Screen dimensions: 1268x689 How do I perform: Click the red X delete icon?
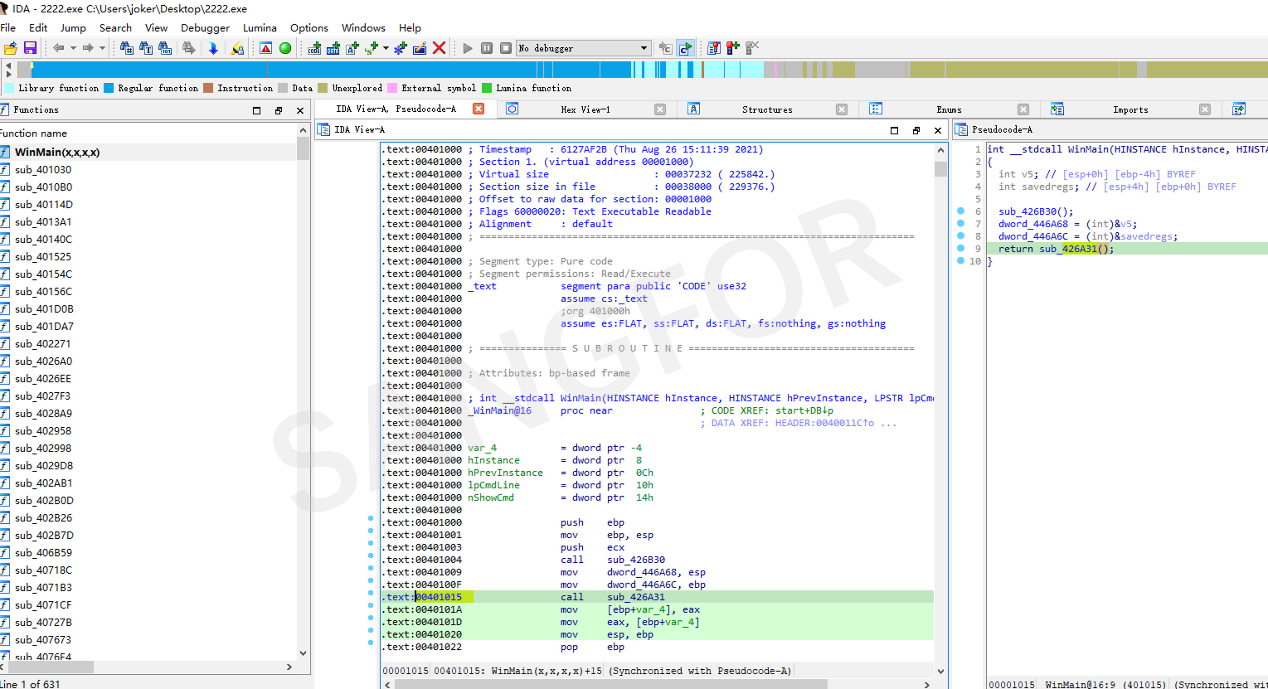pos(439,48)
